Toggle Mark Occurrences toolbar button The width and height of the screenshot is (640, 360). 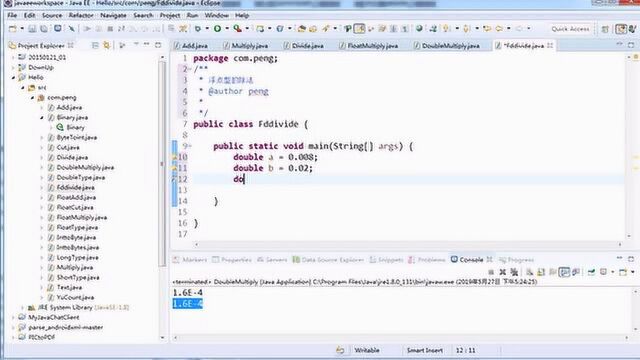click(x=359, y=29)
